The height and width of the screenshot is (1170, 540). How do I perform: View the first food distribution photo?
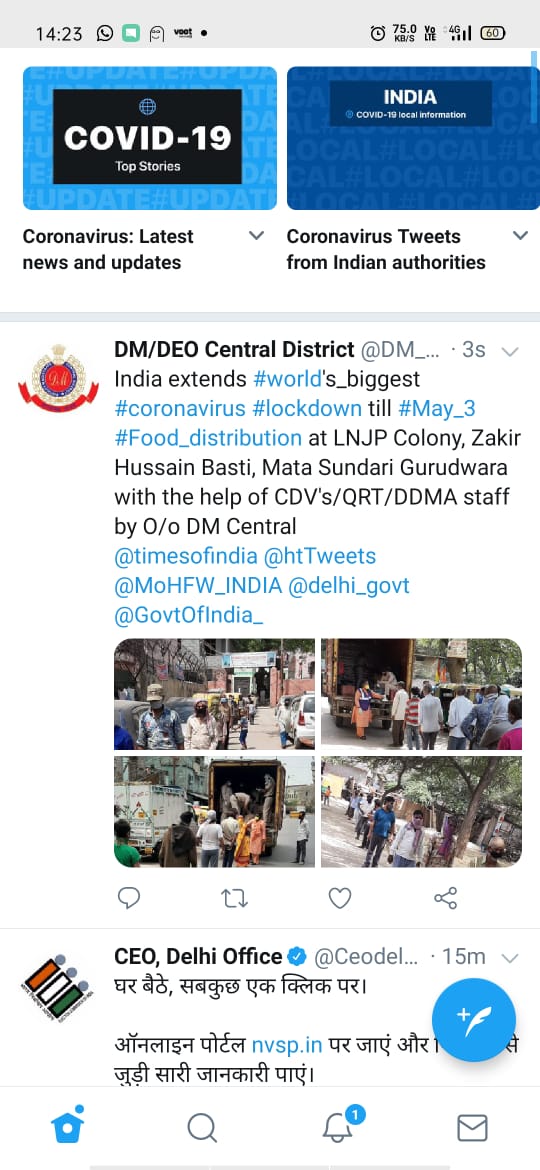[x=214, y=694]
